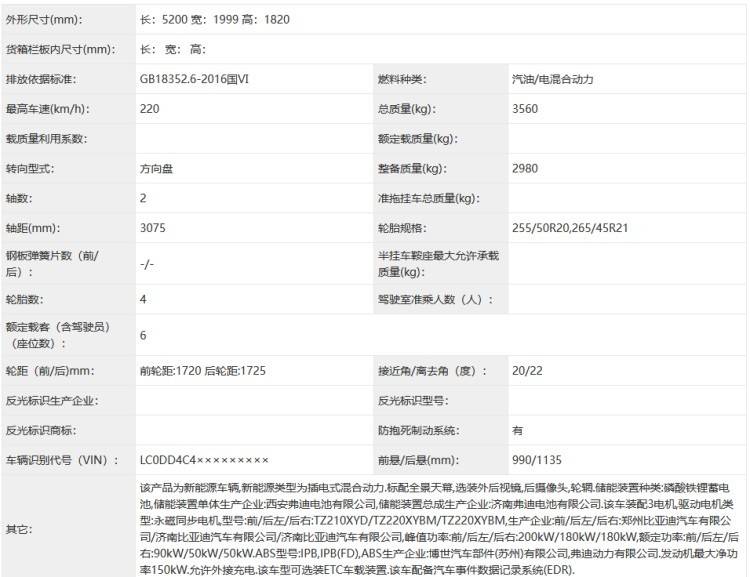750x577 pixels.
Task: Click the 货箱栏板内尺寸(mm) label
Action: click(60, 49)
